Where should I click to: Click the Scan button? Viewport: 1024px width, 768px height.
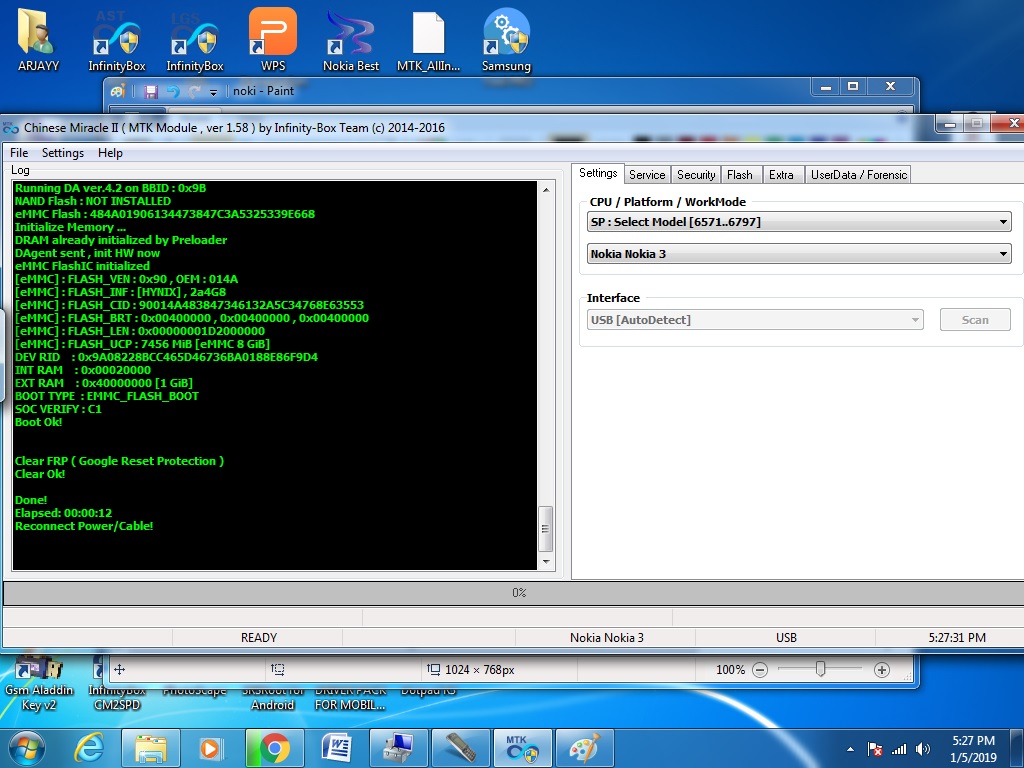click(x=975, y=320)
